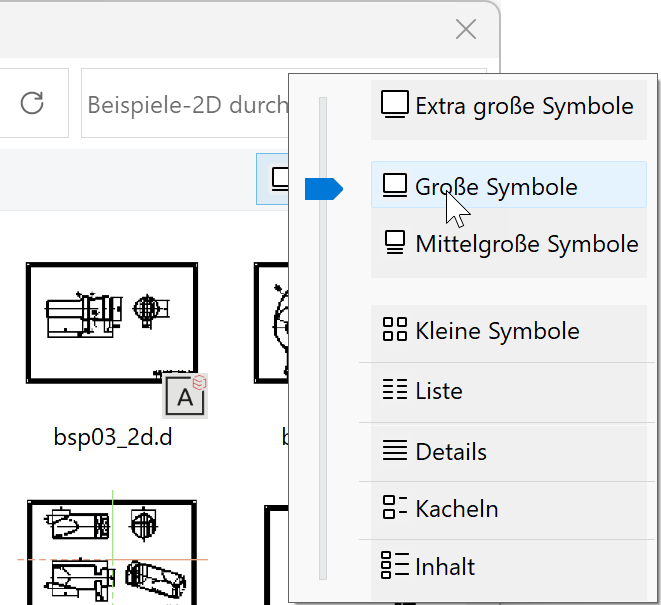
Task: Click the icon next to Mittelgroße Symbole
Action: click(396, 243)
